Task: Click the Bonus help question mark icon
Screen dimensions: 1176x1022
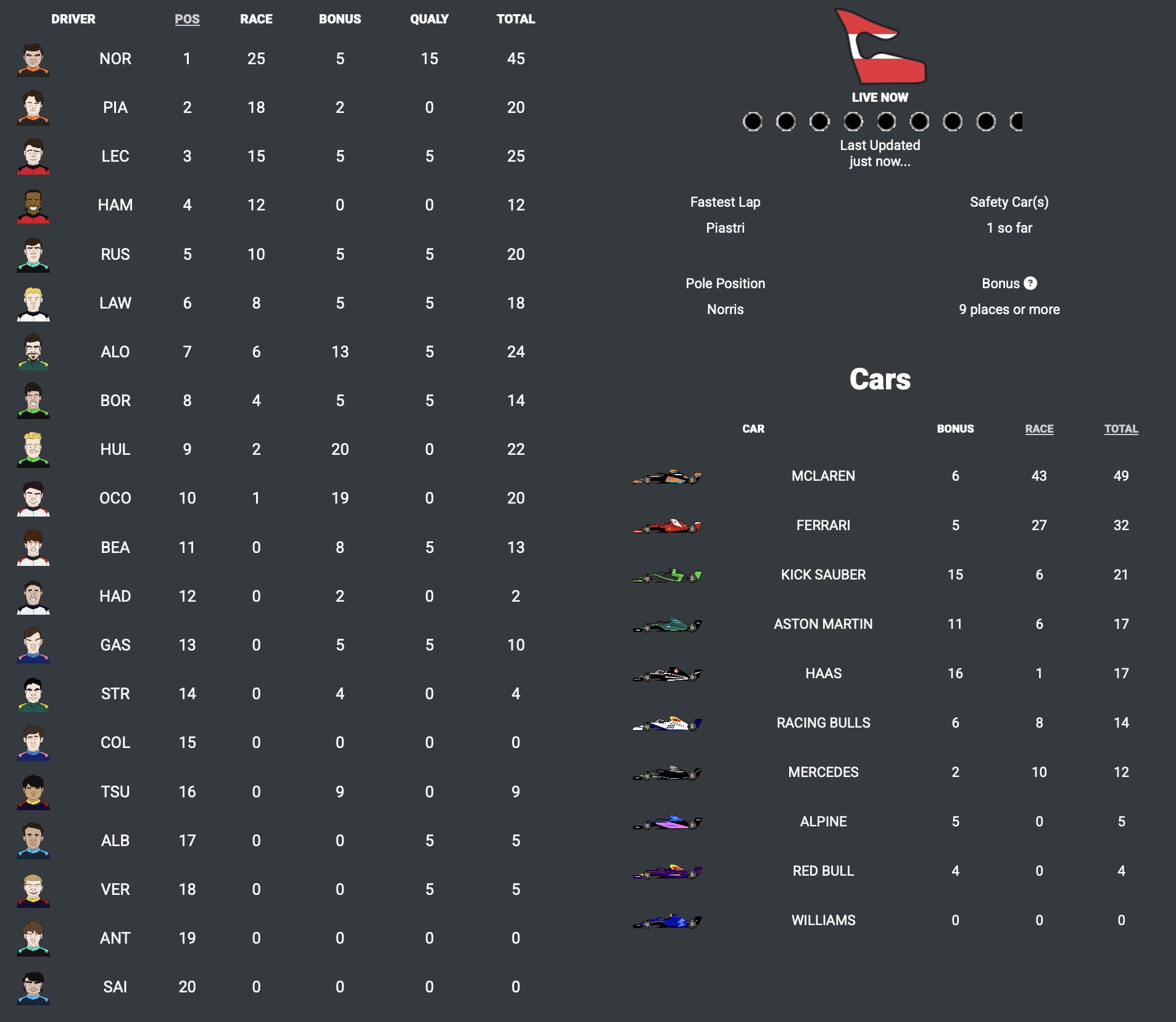Action: tap(1030, 283)
